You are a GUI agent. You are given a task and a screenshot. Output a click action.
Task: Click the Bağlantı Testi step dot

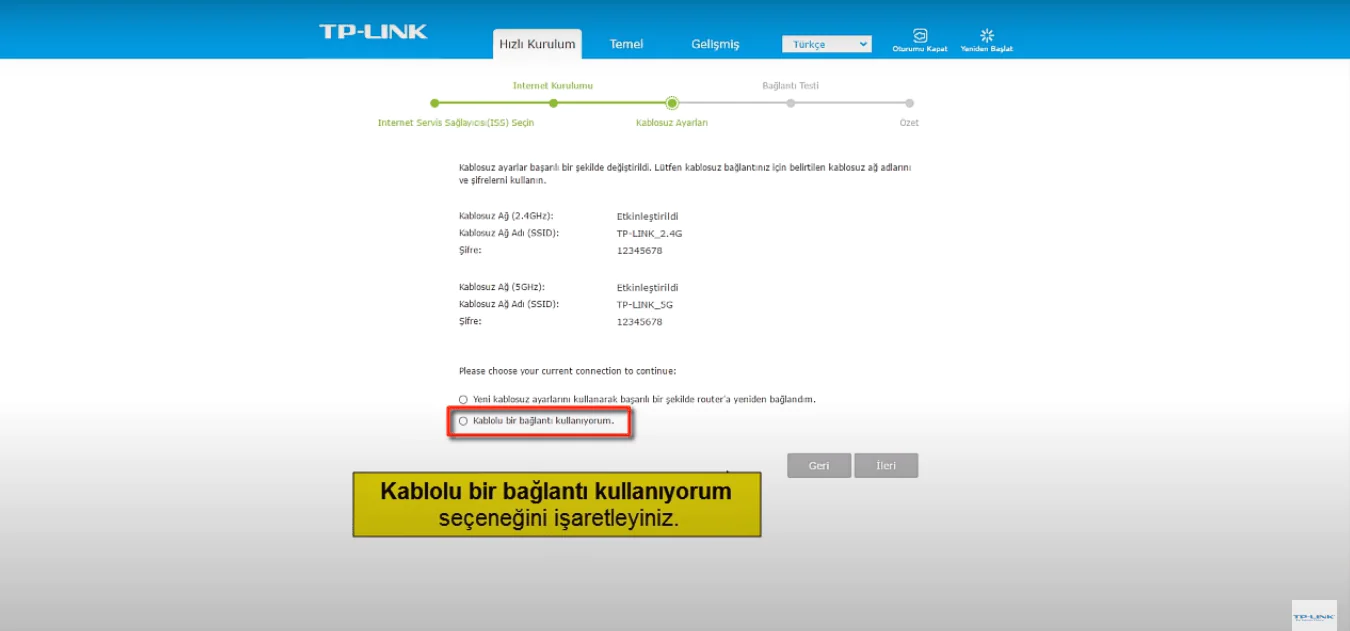click(791, 102)
